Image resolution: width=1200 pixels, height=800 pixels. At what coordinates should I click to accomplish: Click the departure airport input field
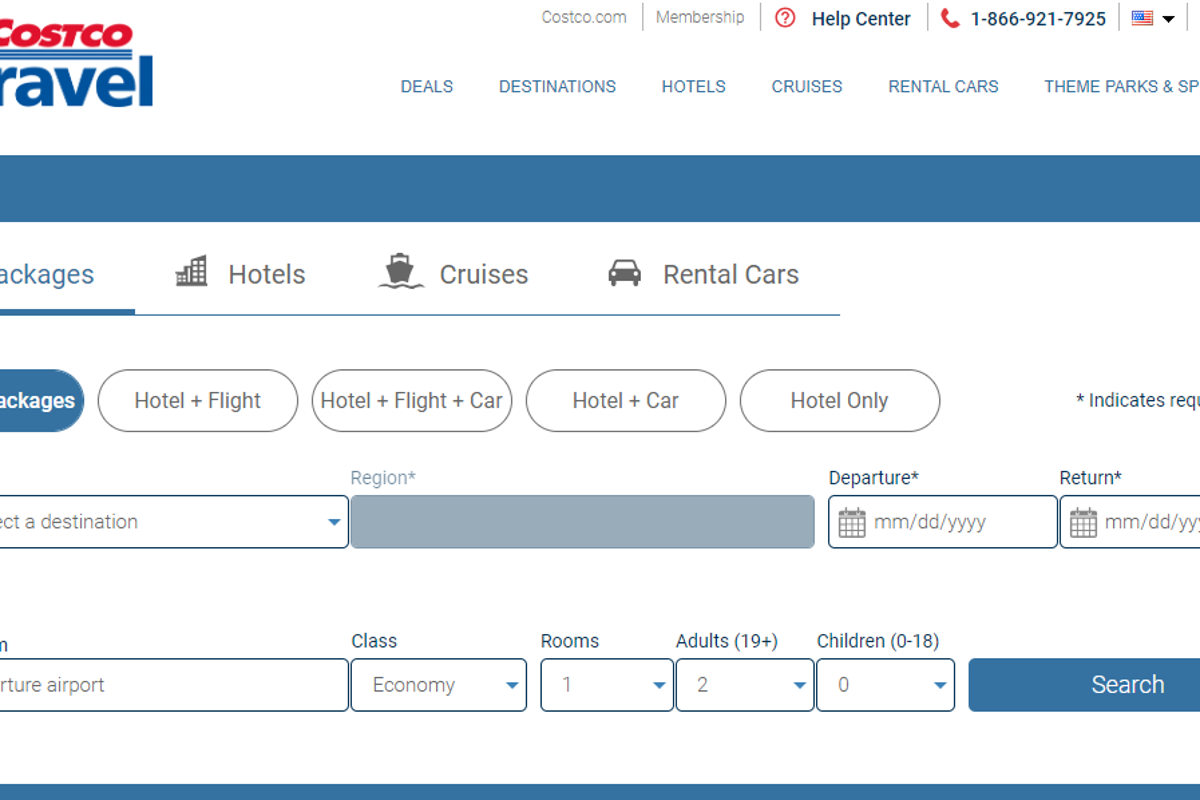tap(170, 685)
